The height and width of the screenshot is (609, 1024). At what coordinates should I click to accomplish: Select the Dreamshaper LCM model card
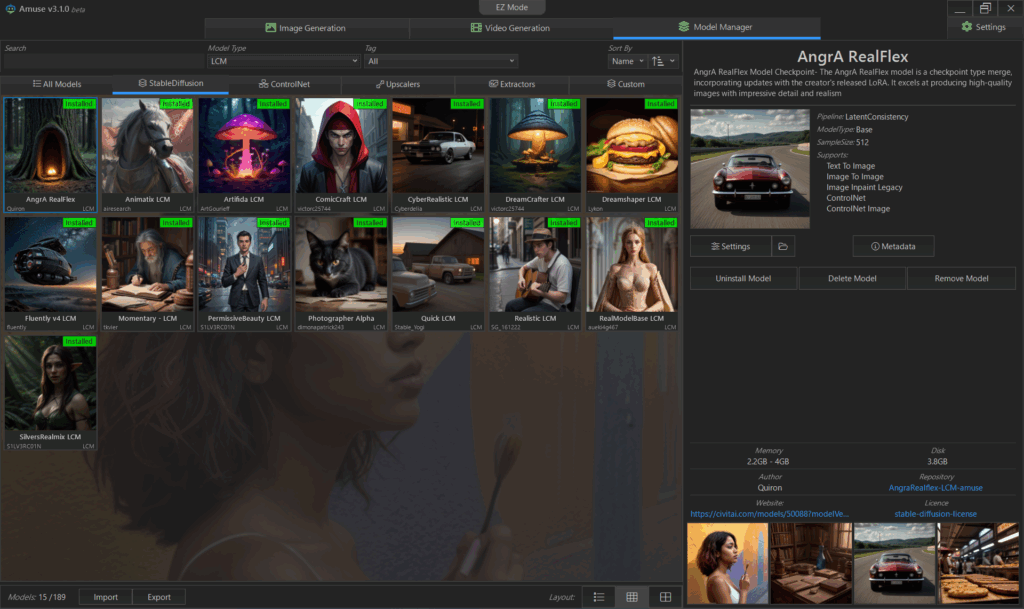click(632, 155)
